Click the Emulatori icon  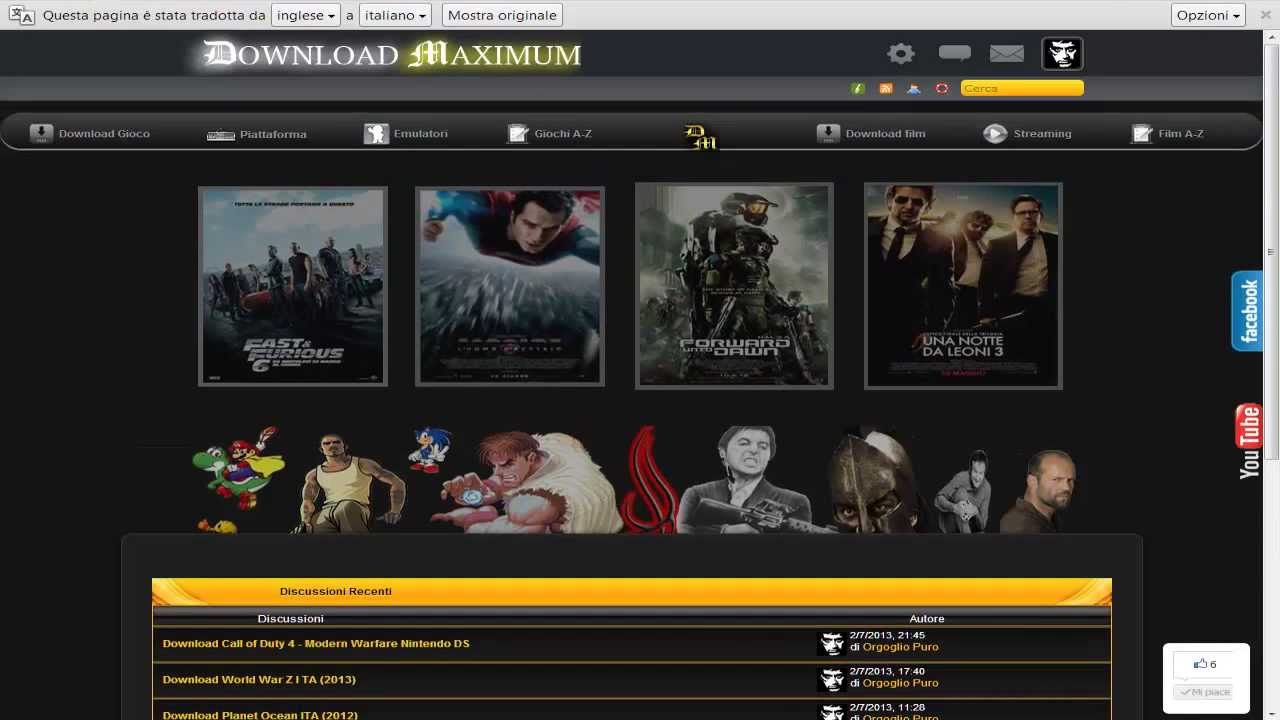click(x=376, y=133)
